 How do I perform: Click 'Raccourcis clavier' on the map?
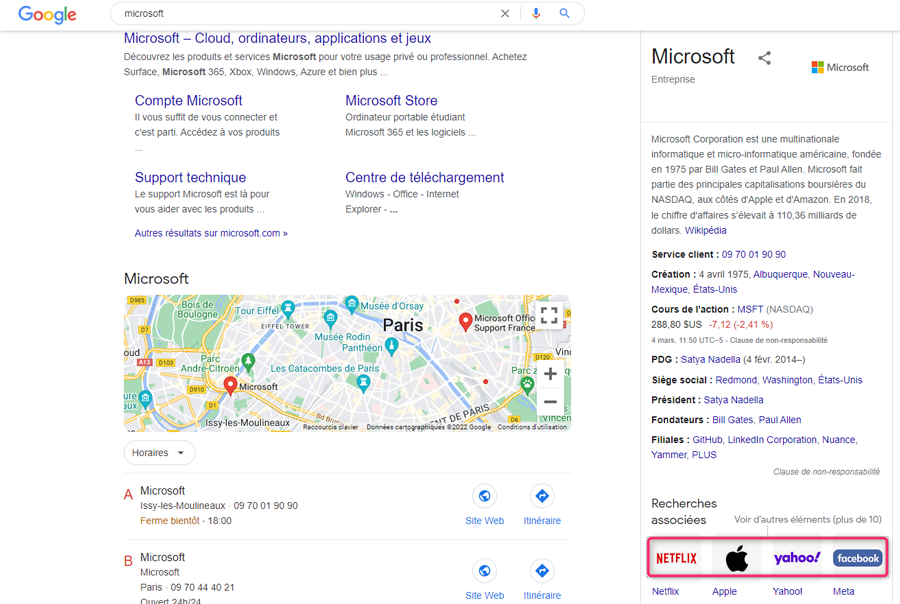(330, 427)
